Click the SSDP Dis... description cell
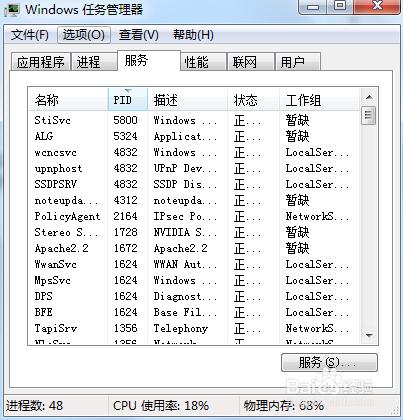The height and width of the screenshot is (420, 403). click(x=185, y=184)
